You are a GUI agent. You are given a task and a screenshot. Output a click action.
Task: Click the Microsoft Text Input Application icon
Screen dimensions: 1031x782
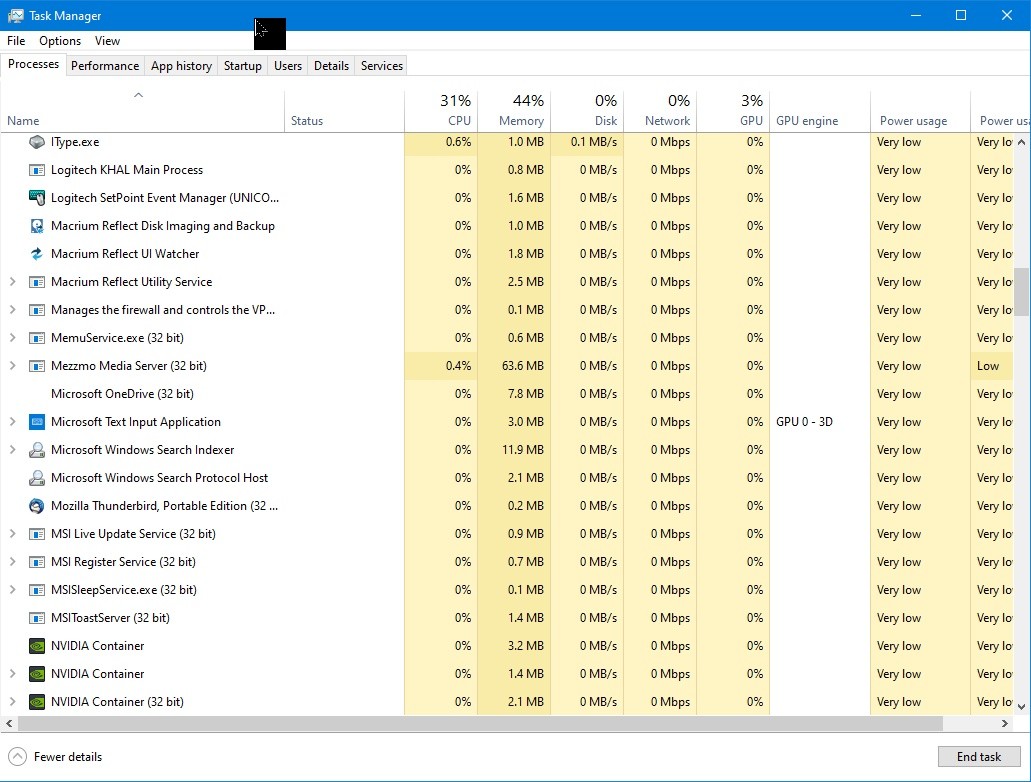pos(37,422)
